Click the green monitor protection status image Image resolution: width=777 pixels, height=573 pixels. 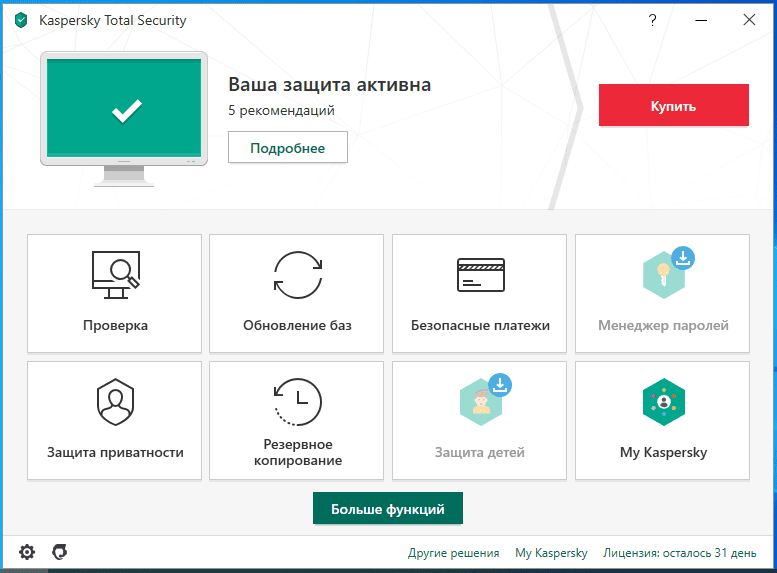(x=124, y=119)
